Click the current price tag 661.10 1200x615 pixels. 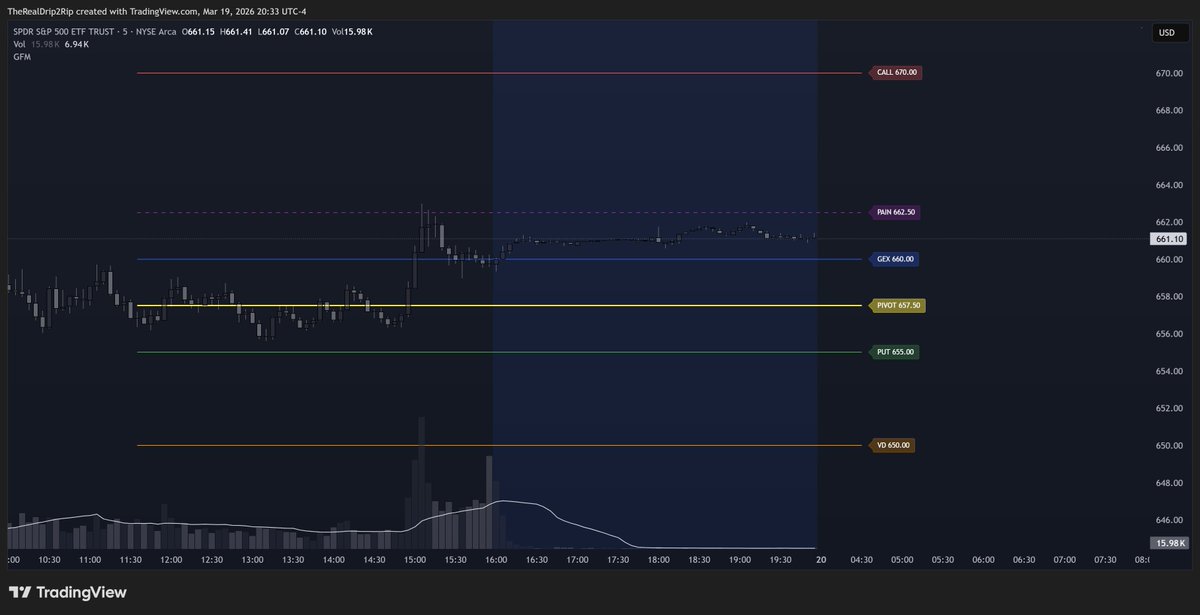pos(1169,239)
